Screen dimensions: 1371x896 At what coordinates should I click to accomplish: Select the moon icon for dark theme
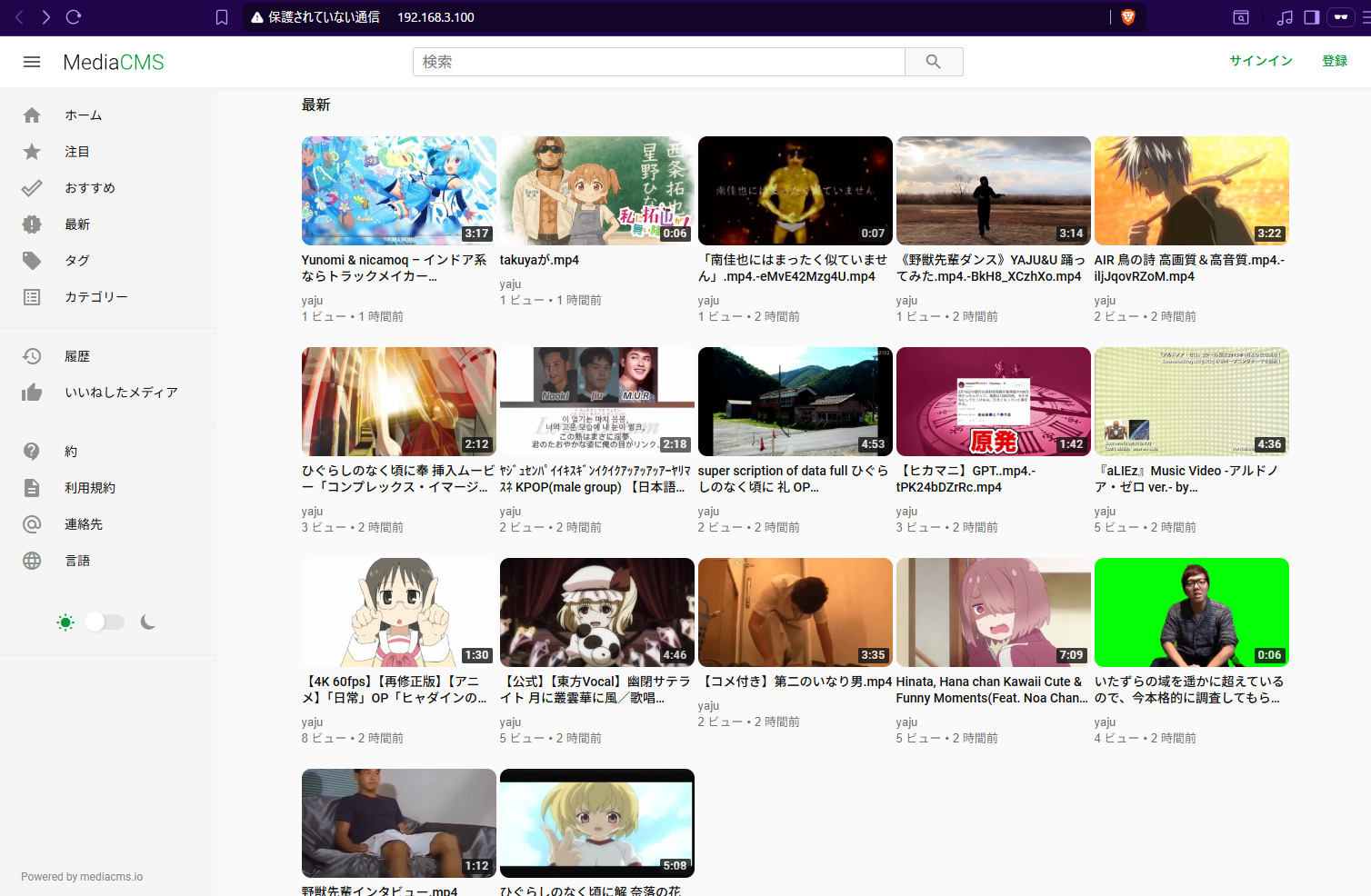tap(147, 622)
